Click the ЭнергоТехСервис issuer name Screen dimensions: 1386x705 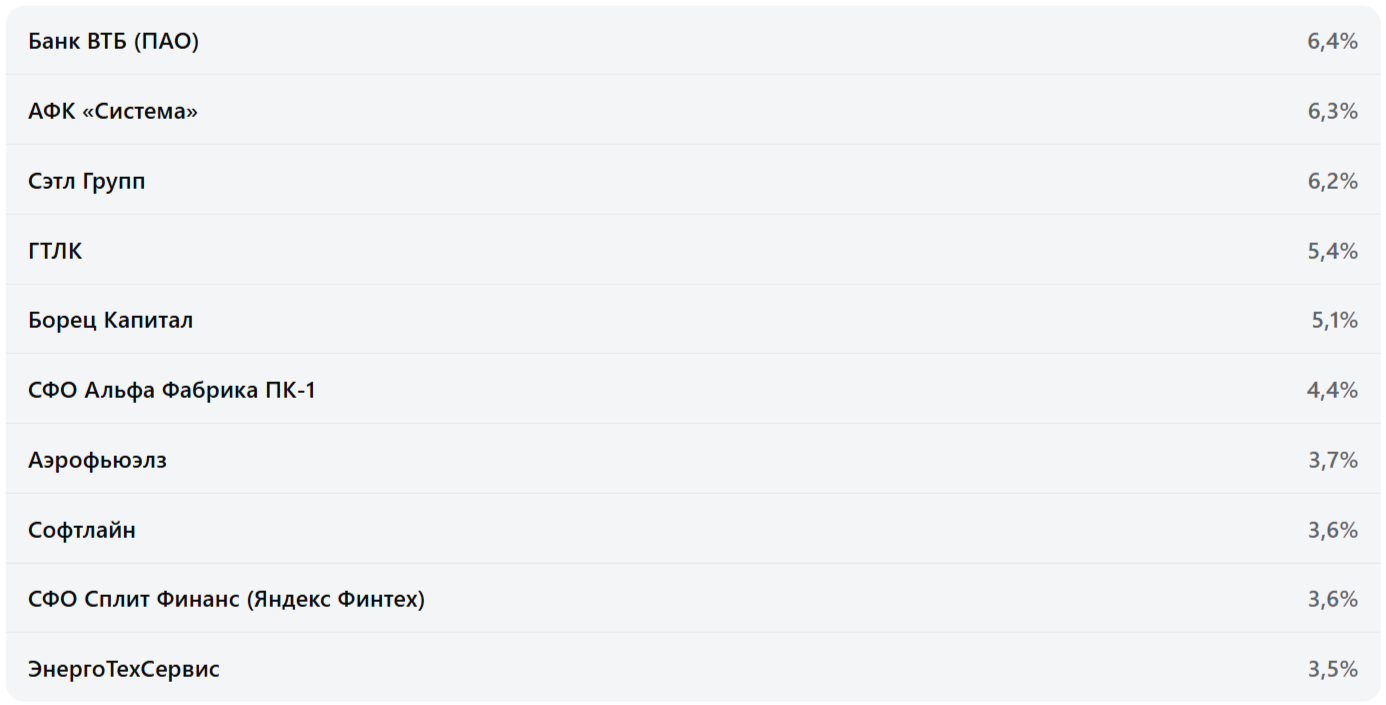(124, 669)
